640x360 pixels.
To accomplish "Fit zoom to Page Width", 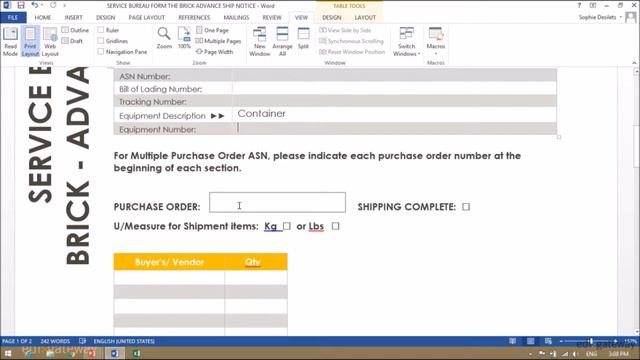I will point(214,52).
